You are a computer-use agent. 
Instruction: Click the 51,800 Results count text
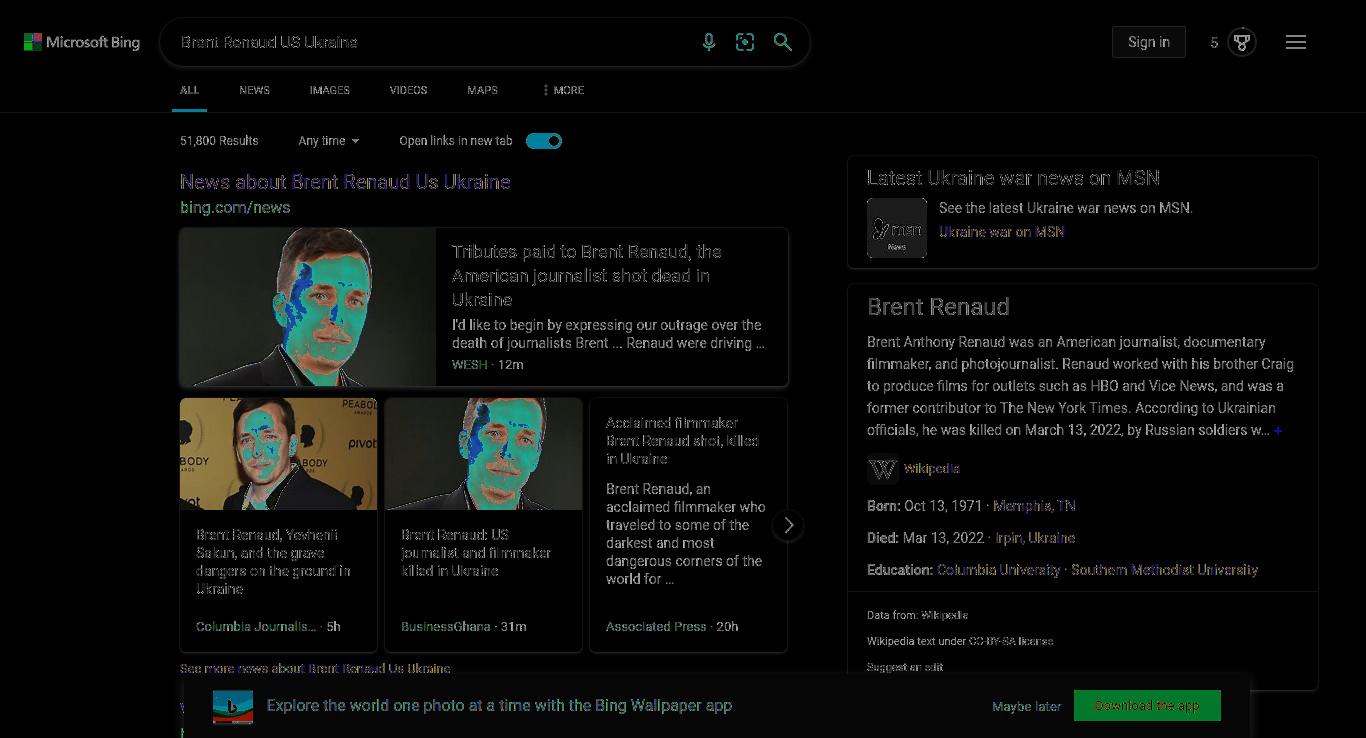pyautogui.click(x=219, y=141)
